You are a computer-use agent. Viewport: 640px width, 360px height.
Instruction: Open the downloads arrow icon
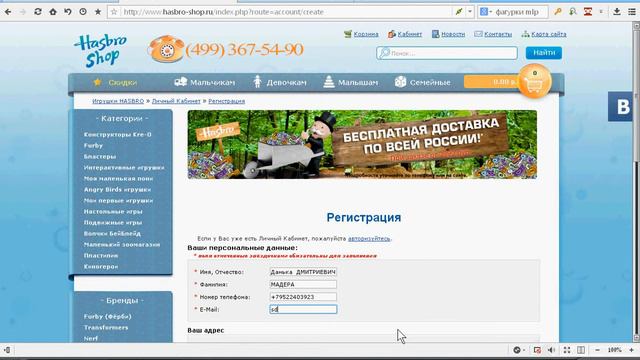617,12
